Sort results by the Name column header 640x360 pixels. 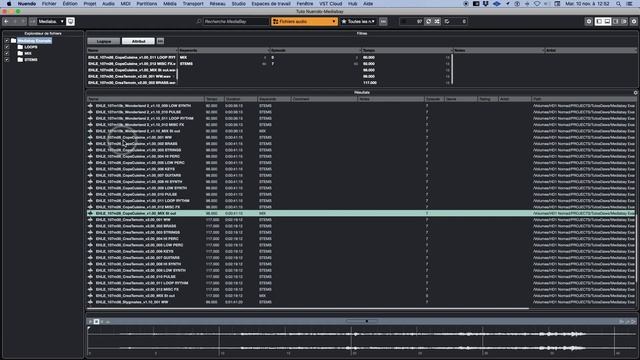pos(145,99)
